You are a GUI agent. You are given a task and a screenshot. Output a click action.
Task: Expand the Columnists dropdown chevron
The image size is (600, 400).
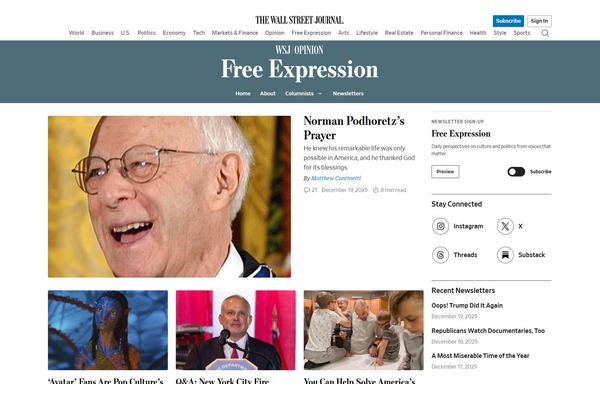pos(320,94)
